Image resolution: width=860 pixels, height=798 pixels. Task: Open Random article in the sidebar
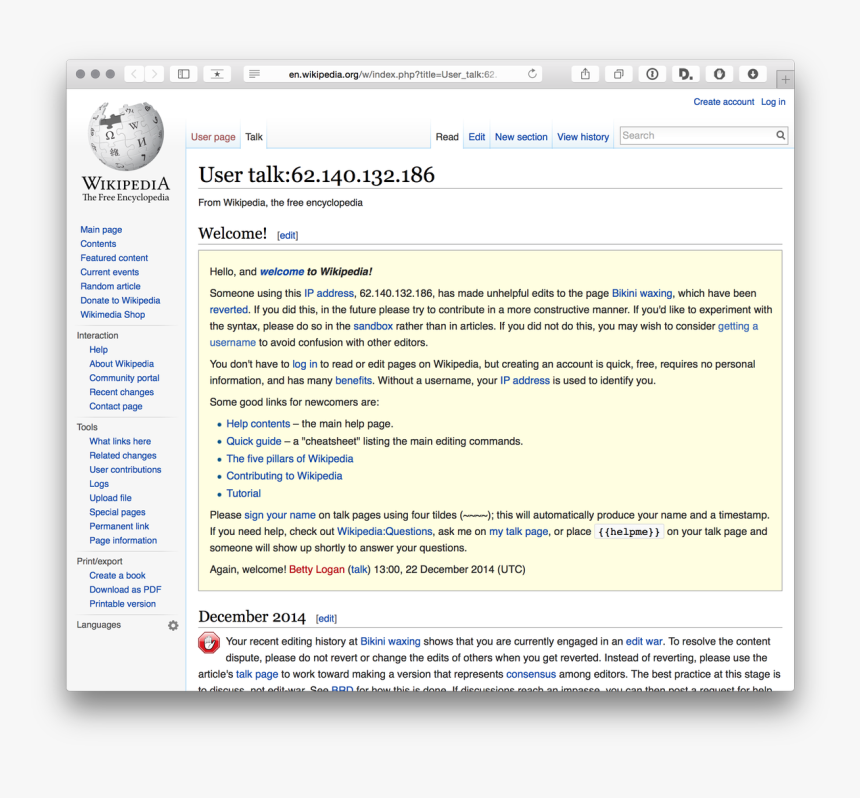coord(110,286)
